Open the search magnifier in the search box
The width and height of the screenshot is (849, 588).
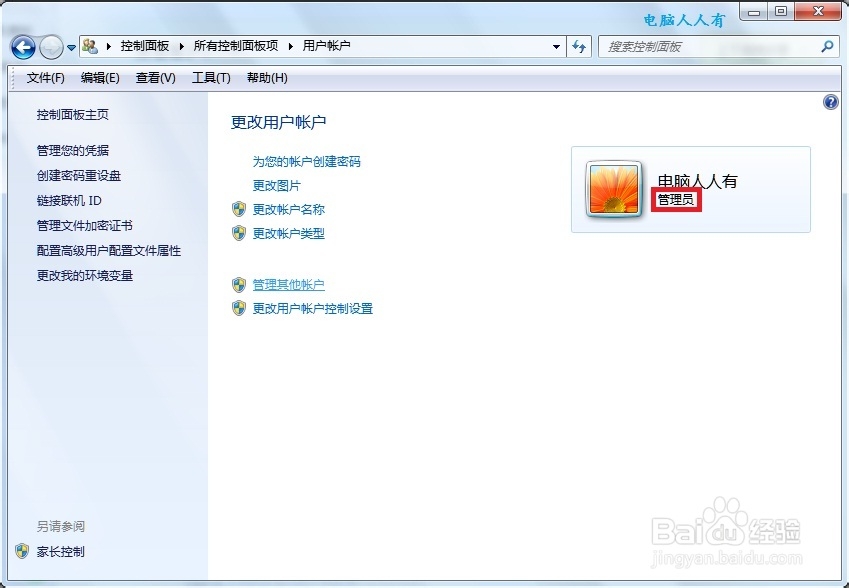[827, 46]
